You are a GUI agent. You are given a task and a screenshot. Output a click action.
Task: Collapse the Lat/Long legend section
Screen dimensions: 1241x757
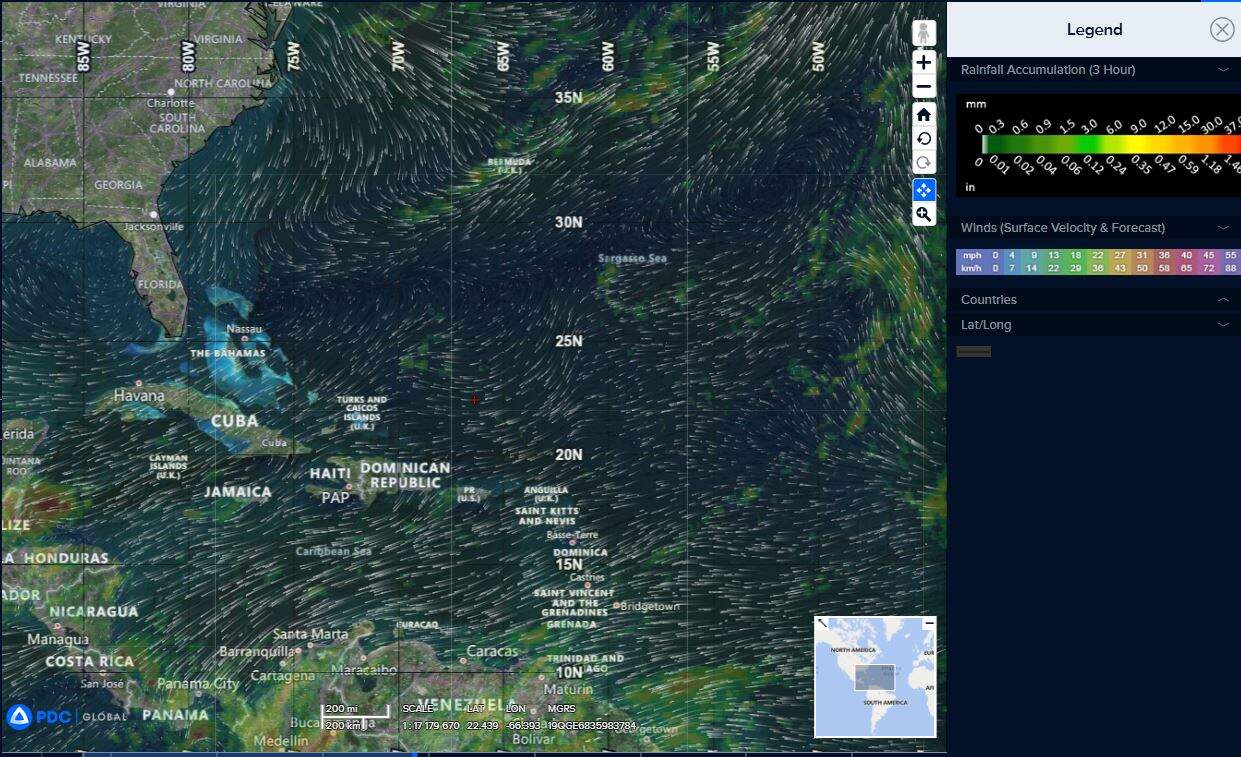(x=1222, y=325)
